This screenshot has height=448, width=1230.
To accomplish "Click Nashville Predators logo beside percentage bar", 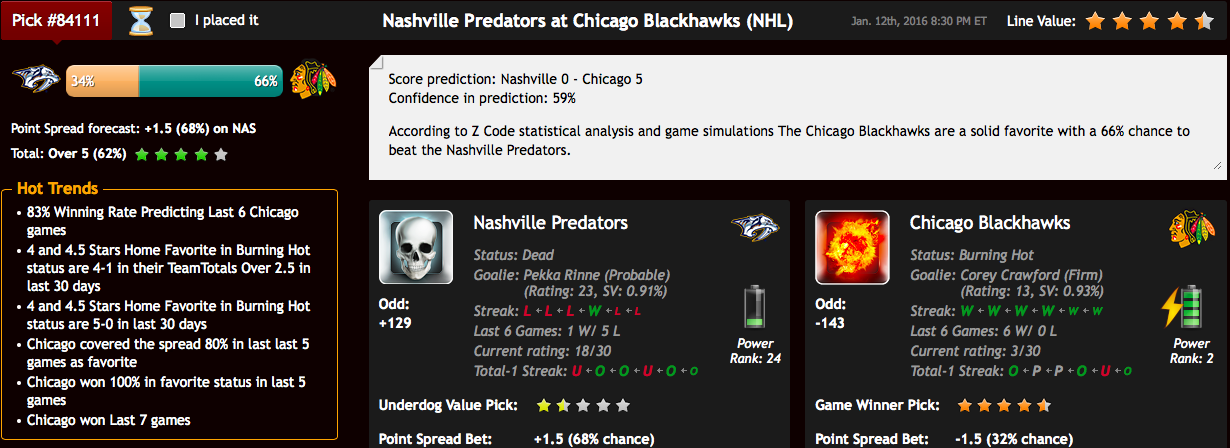I will click(x=36, y=81).
